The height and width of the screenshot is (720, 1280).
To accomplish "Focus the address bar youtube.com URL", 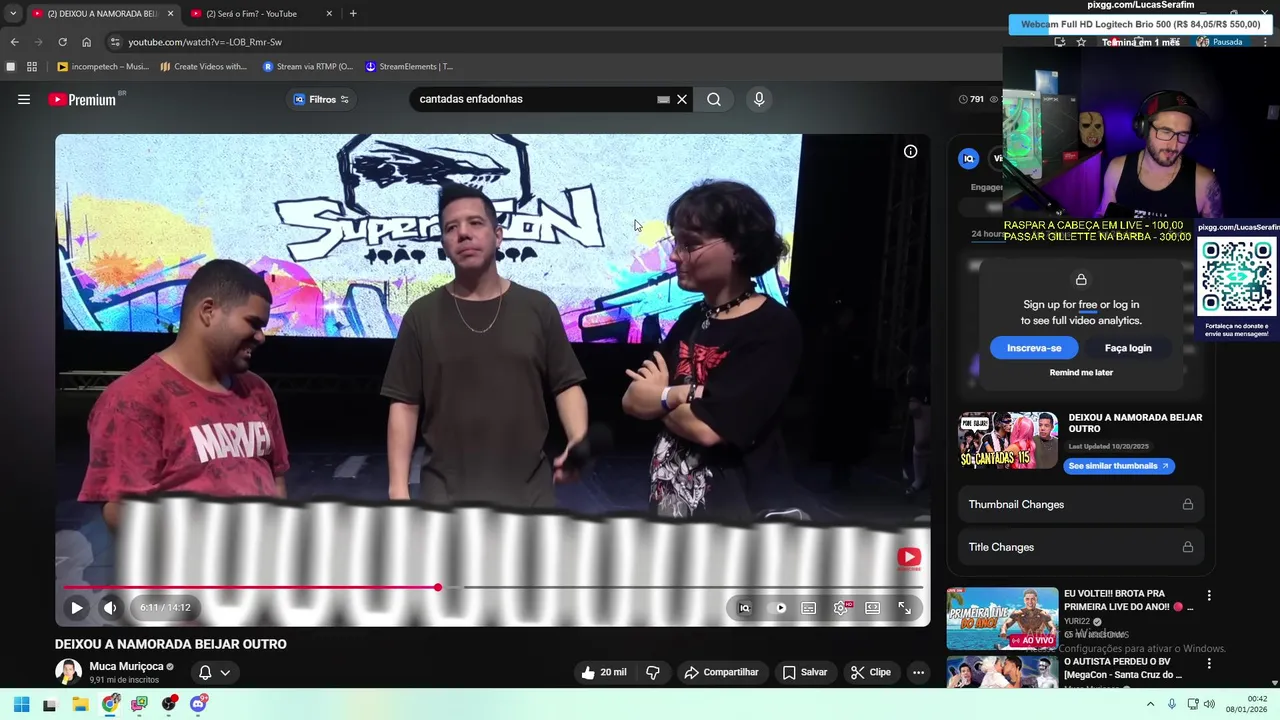I will [205, 42].
